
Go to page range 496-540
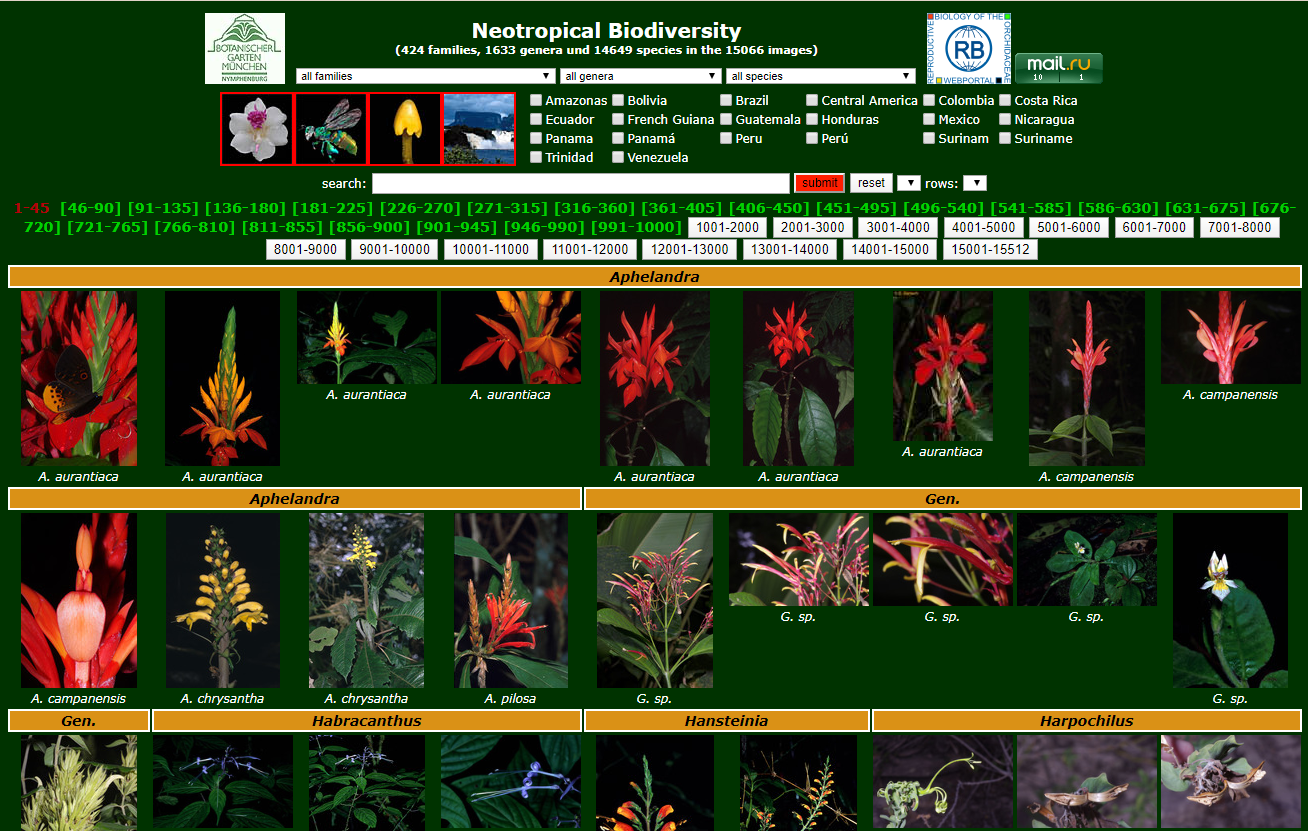[941, 208]
